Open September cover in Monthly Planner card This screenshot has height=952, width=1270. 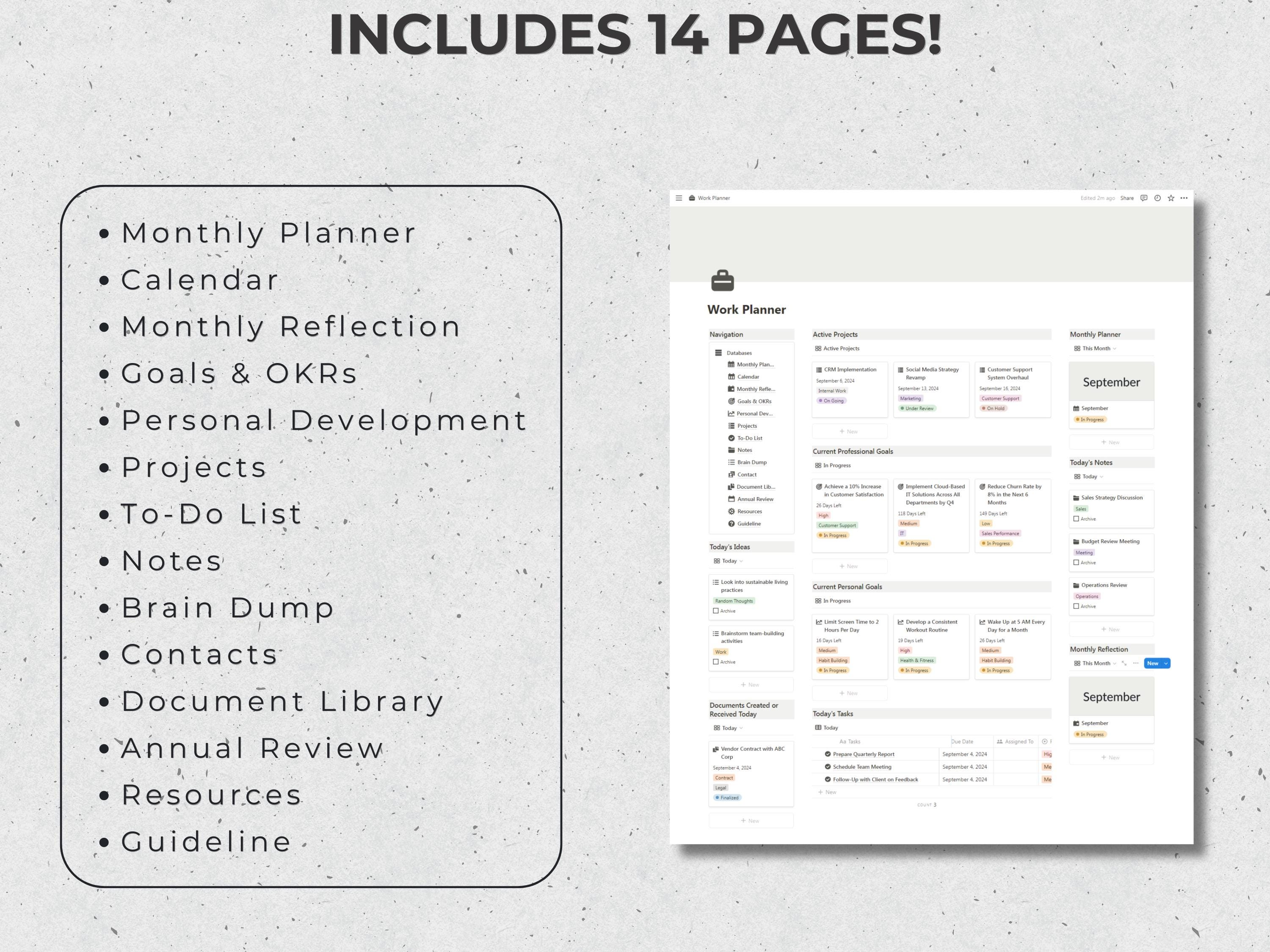[1112, 382]
